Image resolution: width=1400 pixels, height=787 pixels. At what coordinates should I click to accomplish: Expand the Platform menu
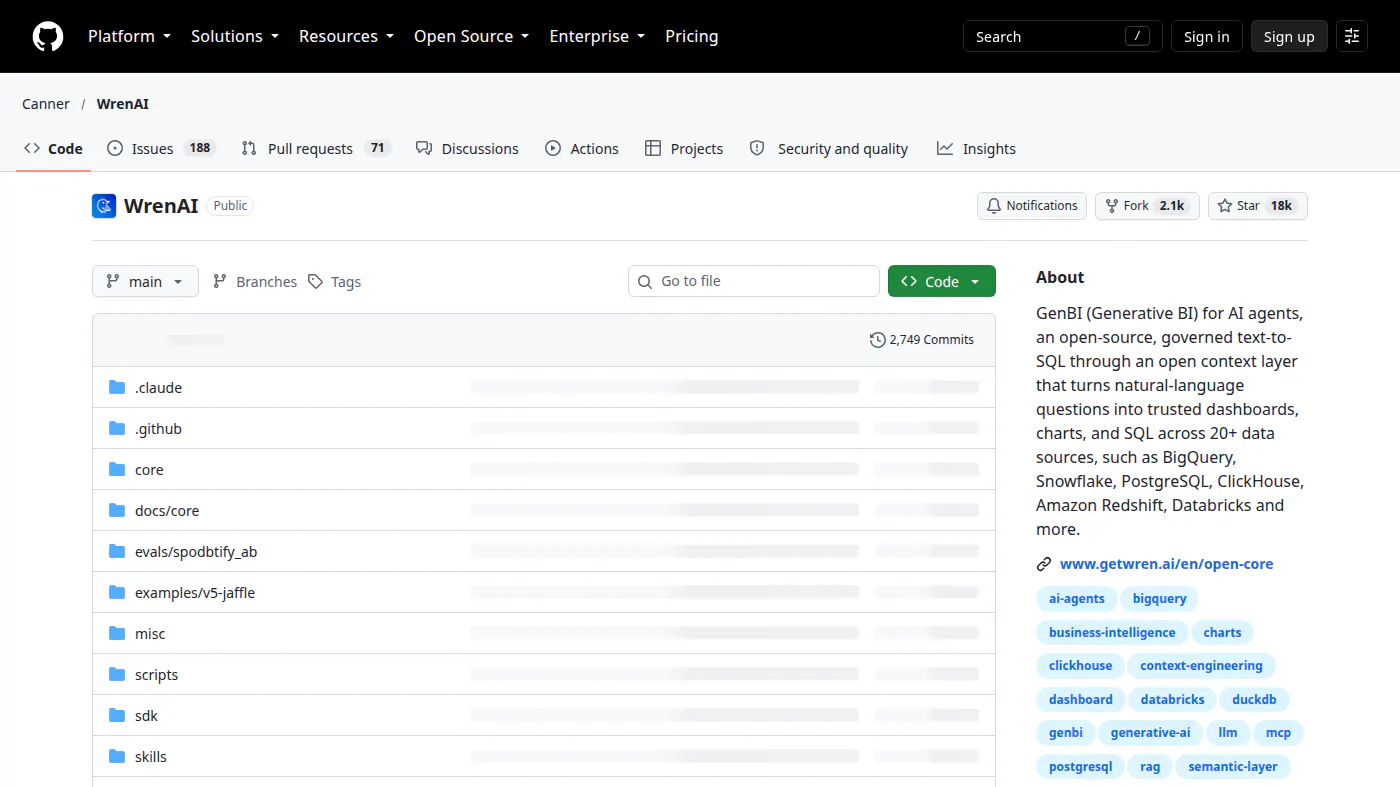coord(129,36)
